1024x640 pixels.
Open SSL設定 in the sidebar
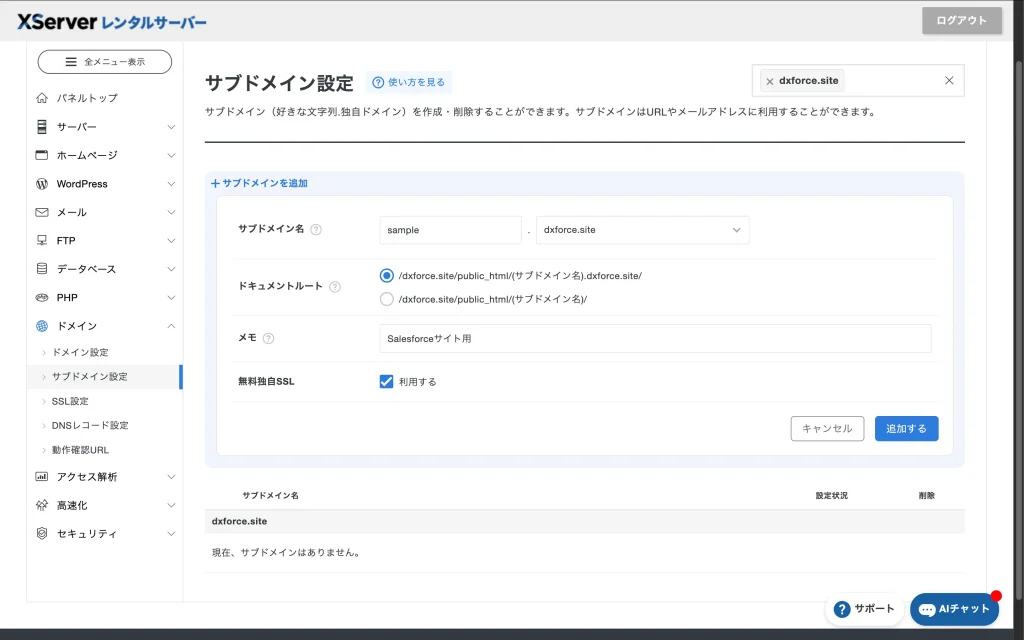pyautogui.click(x=70, y=401)
